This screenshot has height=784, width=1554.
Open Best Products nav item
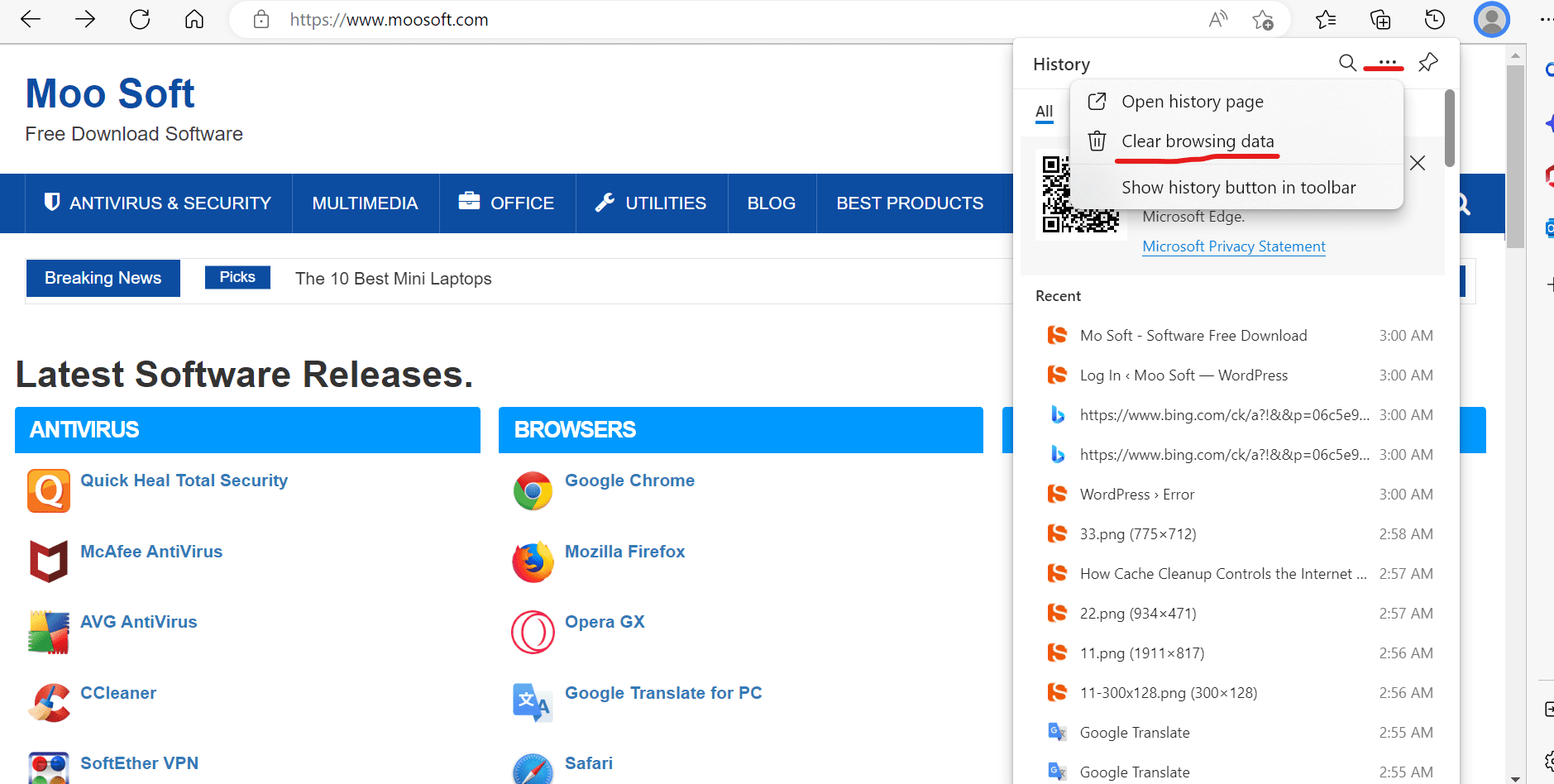pos(910,203)
